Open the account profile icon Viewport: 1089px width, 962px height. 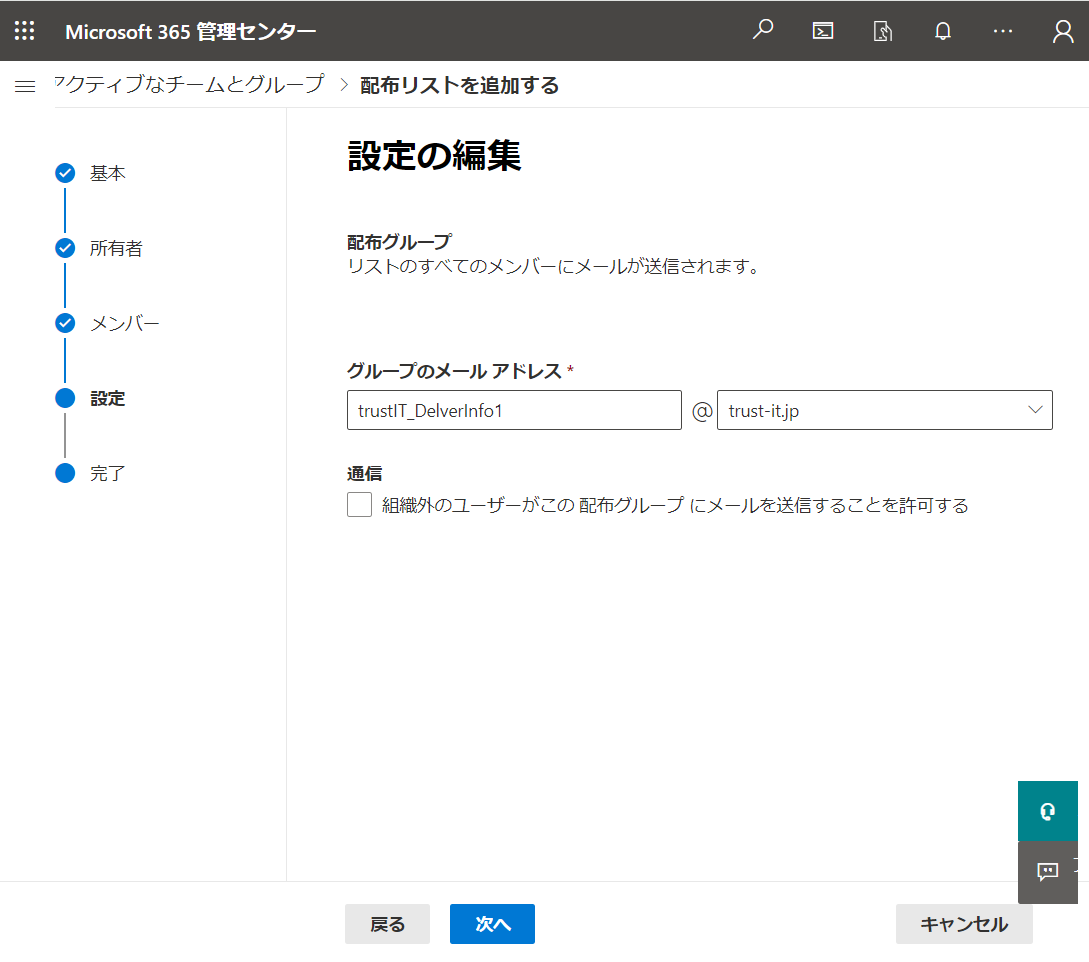[1063, 31]
